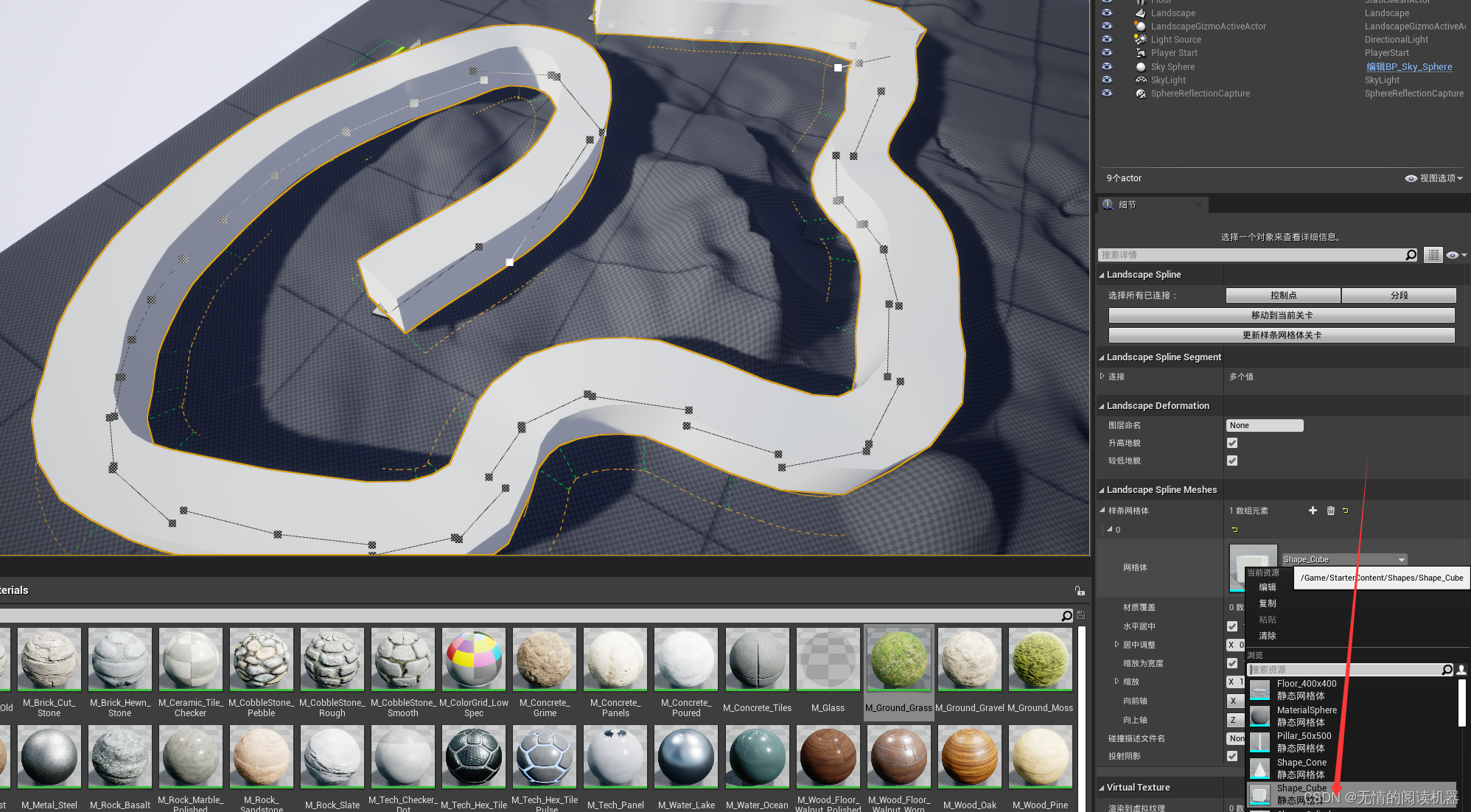Click the Control Points button
This screenshot has height=812, width=1471.
[1282, 295]
